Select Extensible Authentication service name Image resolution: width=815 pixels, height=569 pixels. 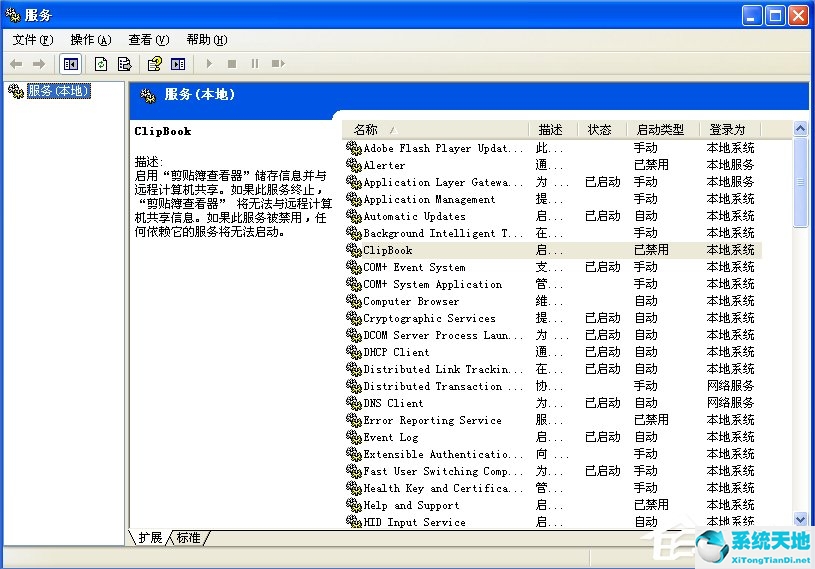[x=443, y=454]
